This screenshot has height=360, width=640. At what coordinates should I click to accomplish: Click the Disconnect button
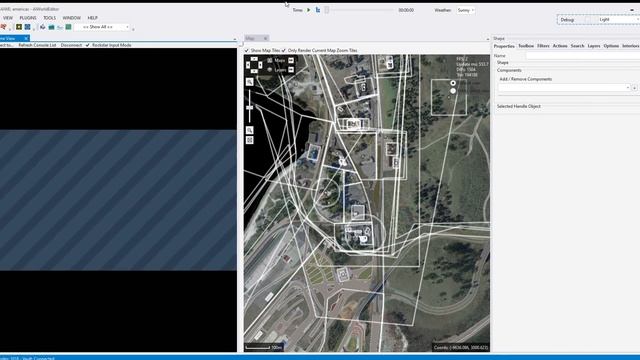(x=71, y=45)
